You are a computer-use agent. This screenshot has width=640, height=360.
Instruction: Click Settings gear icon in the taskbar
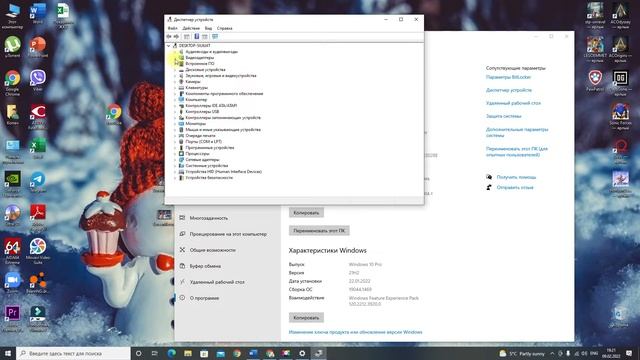click(302, 353)
